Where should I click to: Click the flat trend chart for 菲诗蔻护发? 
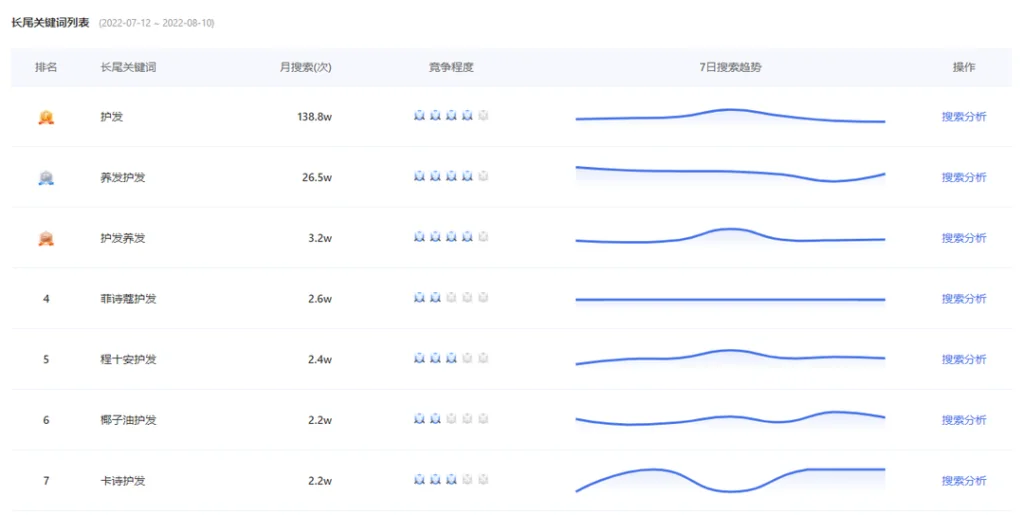[730, 300]
